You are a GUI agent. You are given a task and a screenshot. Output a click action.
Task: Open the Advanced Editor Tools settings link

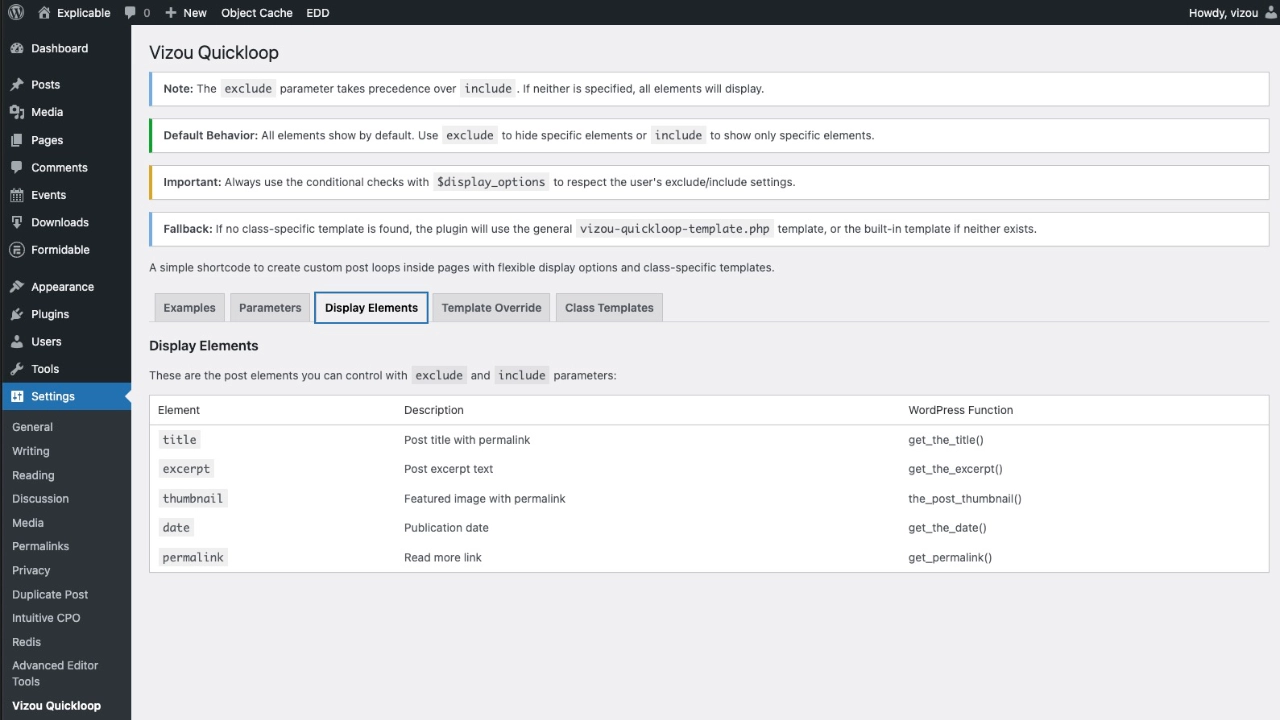tap(55, 673)
